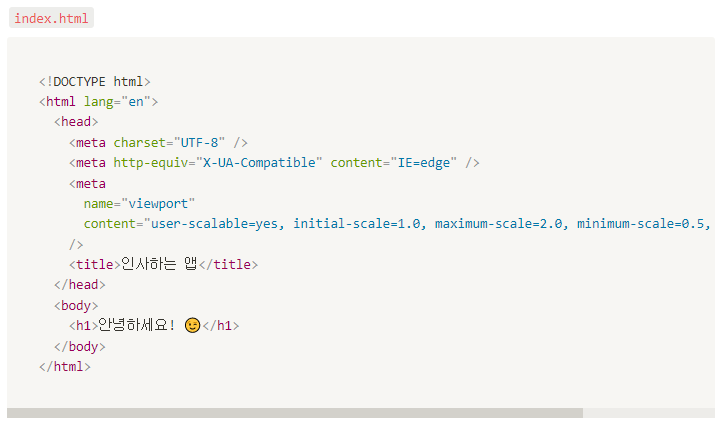Click the closing body tag
The image size is (723, 427).
pos(80,346)
